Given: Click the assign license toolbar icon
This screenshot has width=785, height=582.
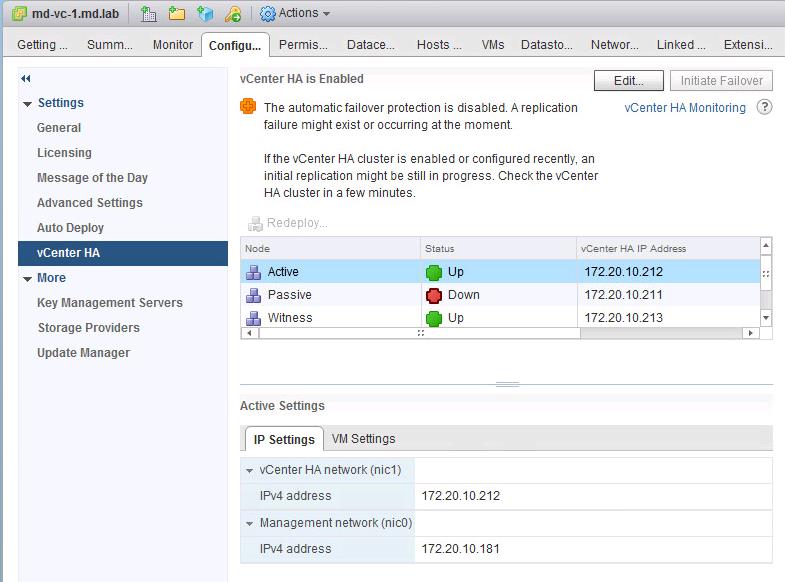Looking at the screenshot, I should [233, 14].
